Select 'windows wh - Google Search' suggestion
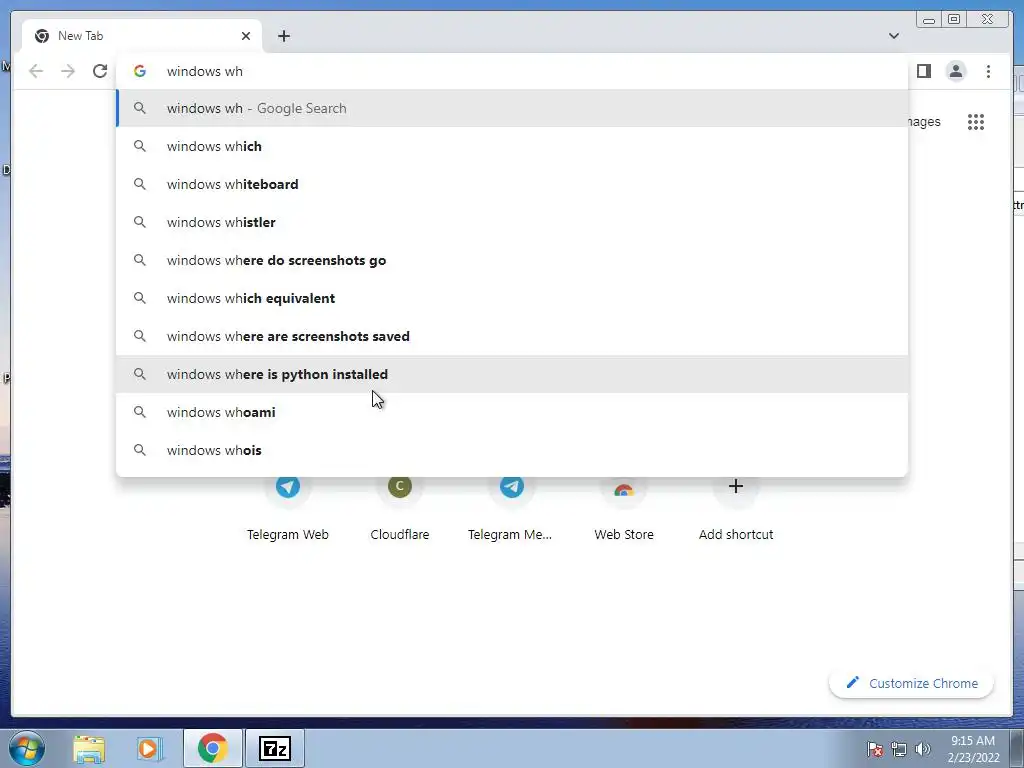This screenshot has width=1024, height=768. (512, 108)
